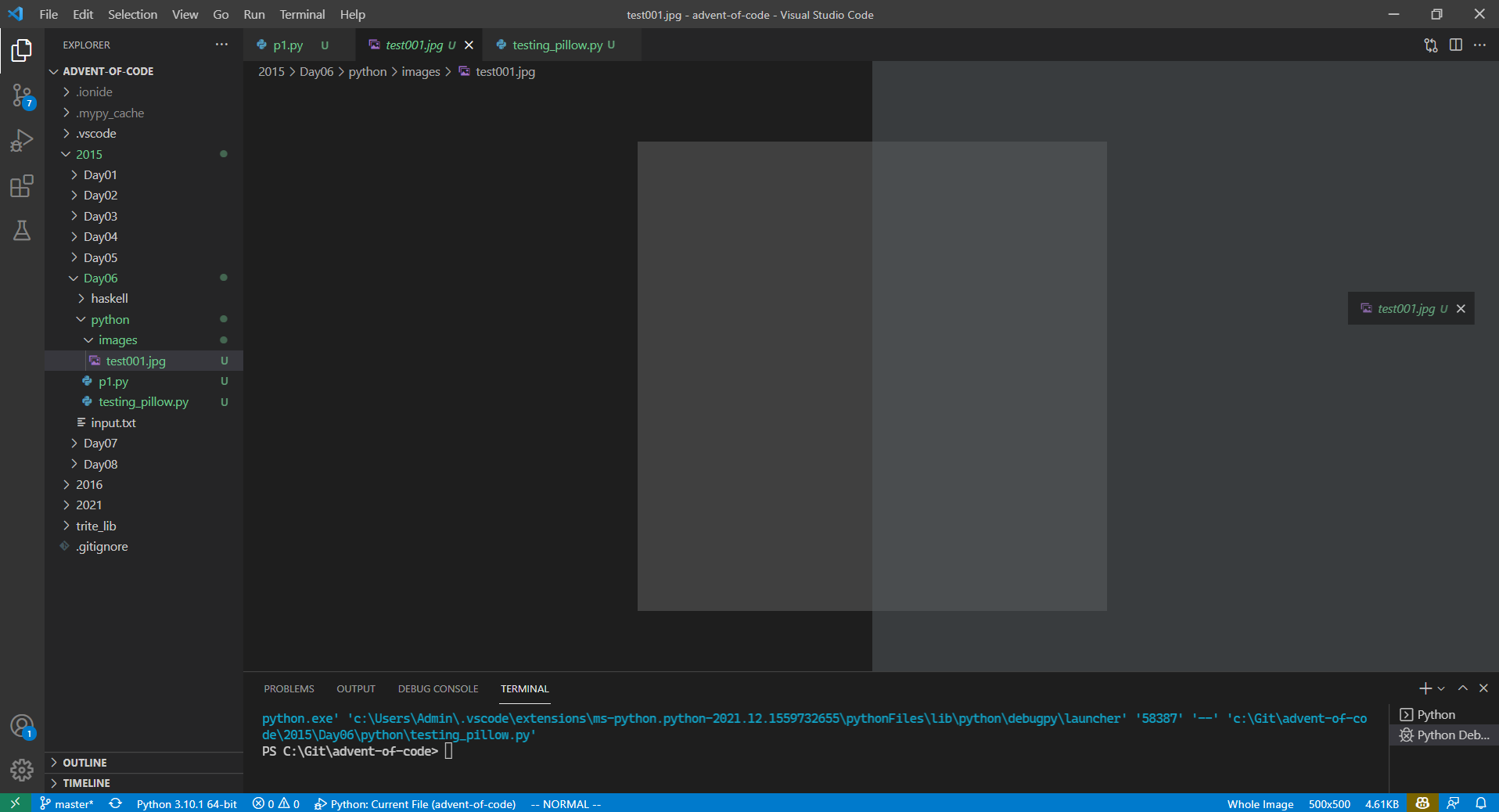This screenshot has width=1499, height=812.
Task: Maximize the terminal panel size
Action: click(x=1463, y=688)
